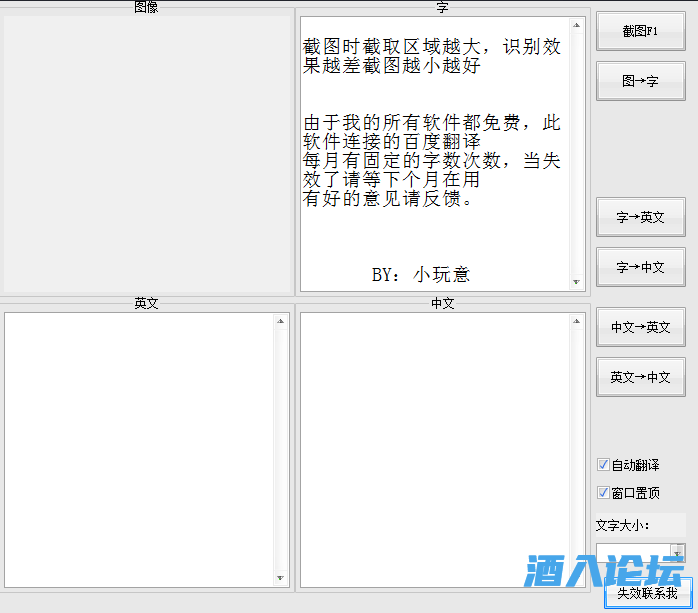This screenshot has height=613, width=698.
Task: Click the down arrow of 中文 box scrollbar
Action: click(576, 579)
